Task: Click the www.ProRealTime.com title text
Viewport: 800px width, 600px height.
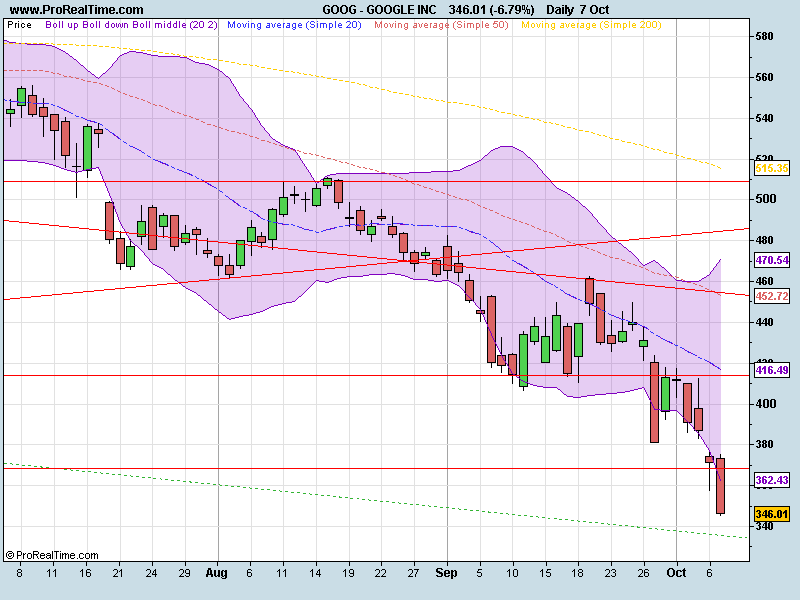Action: click(x=77, y=10)
